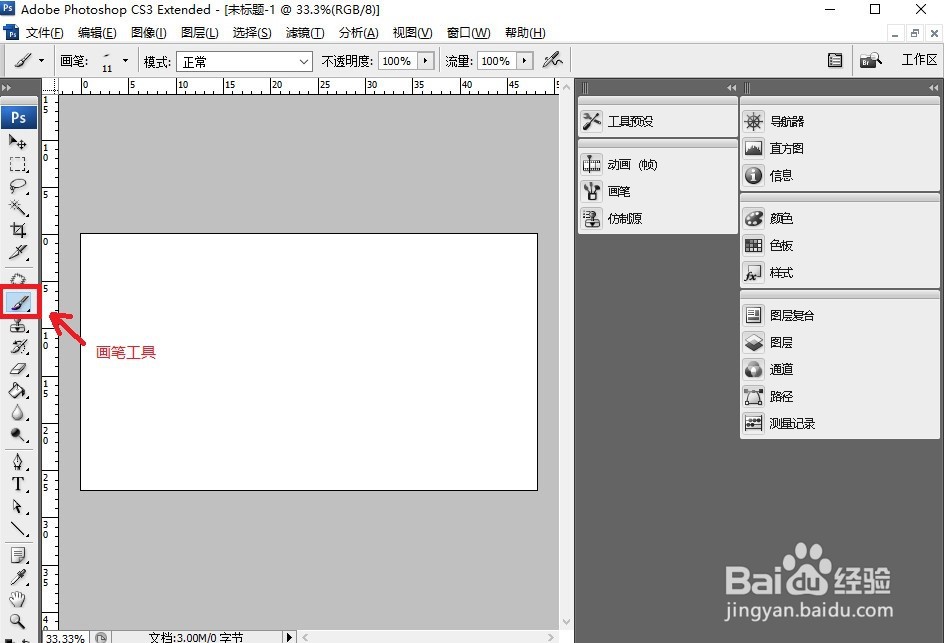Select the Slice tool
Viewport: 944px width, 643px height.
click(17, 252)
